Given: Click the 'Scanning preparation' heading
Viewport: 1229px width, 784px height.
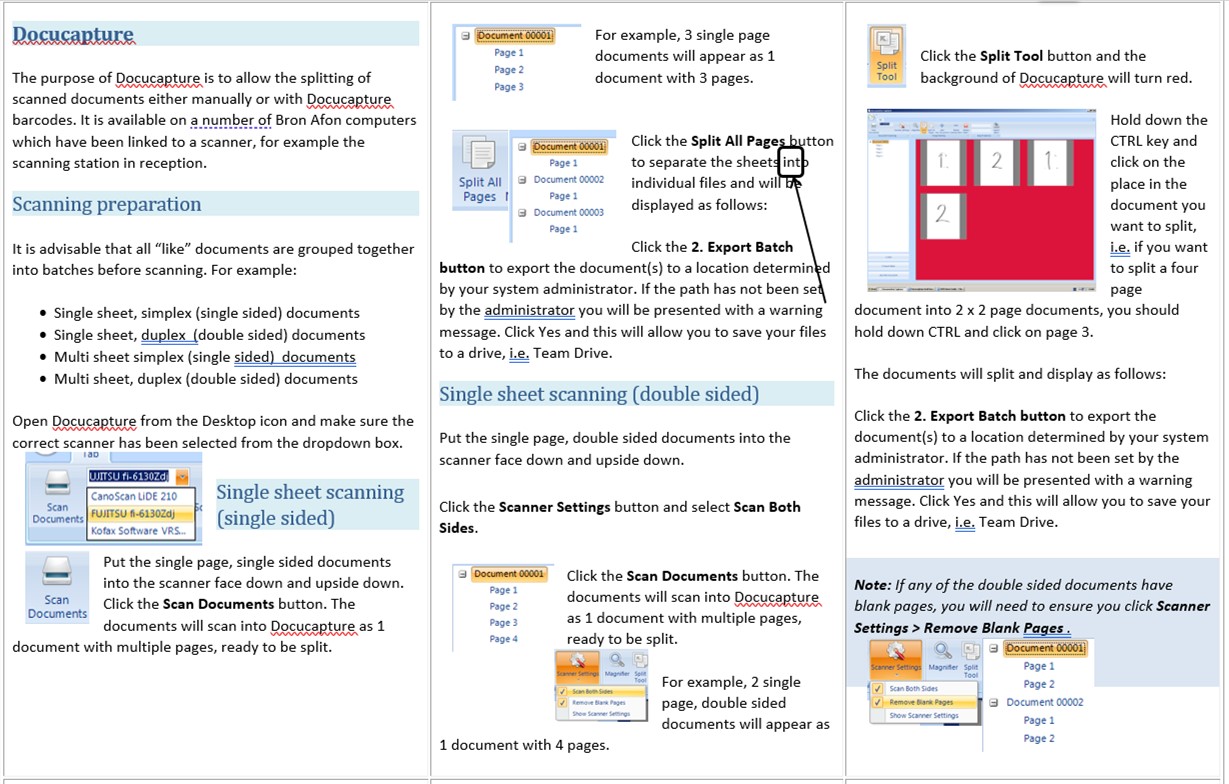Looking at the screenshot, I should pos(107,204).
